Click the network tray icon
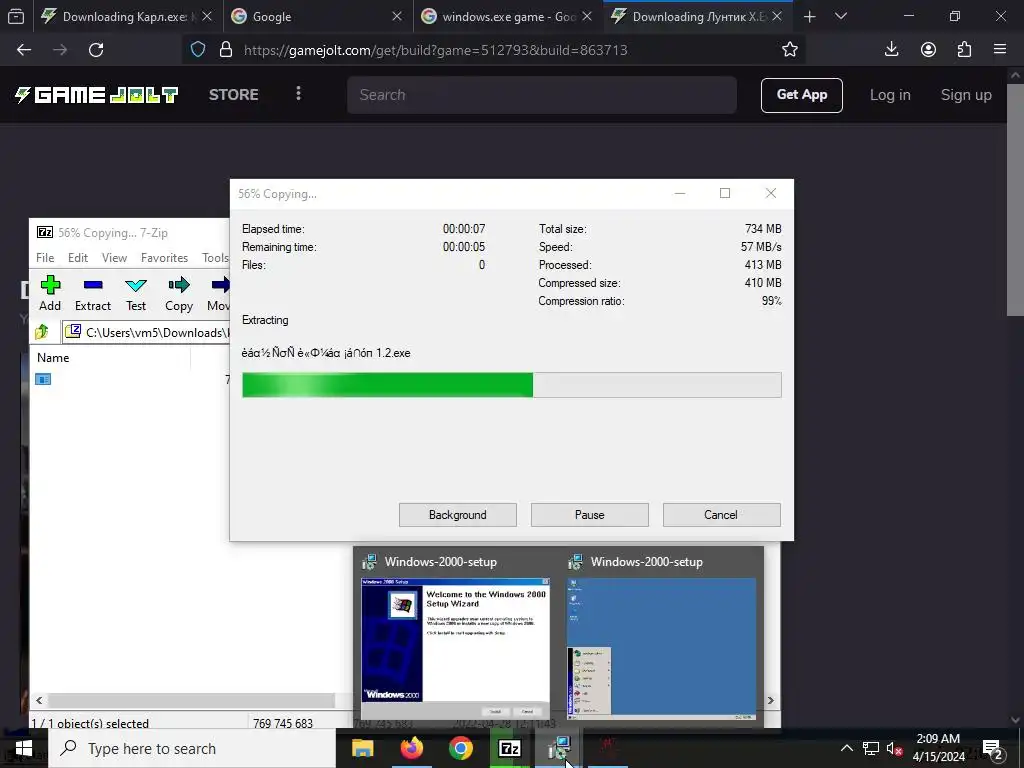The height and width of the screenshot is (768, 1024). click(871, 748)
